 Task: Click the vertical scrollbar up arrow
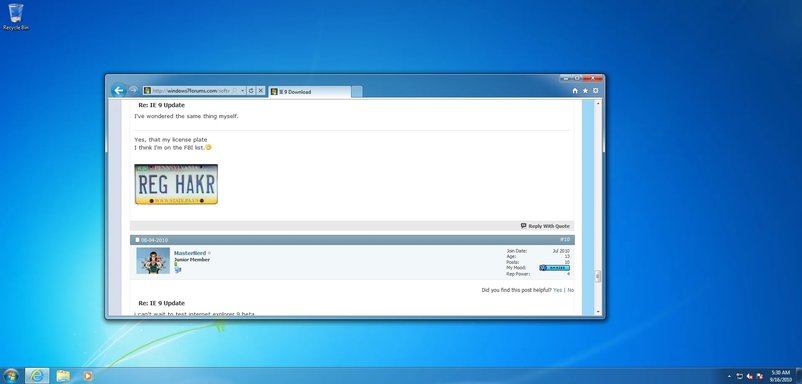(x=598, y=103)
